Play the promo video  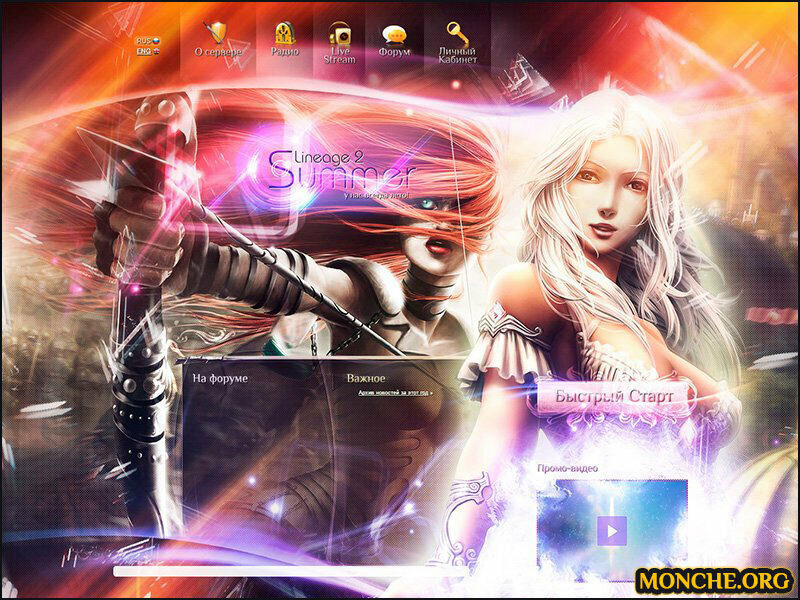[x=612, y=529]
